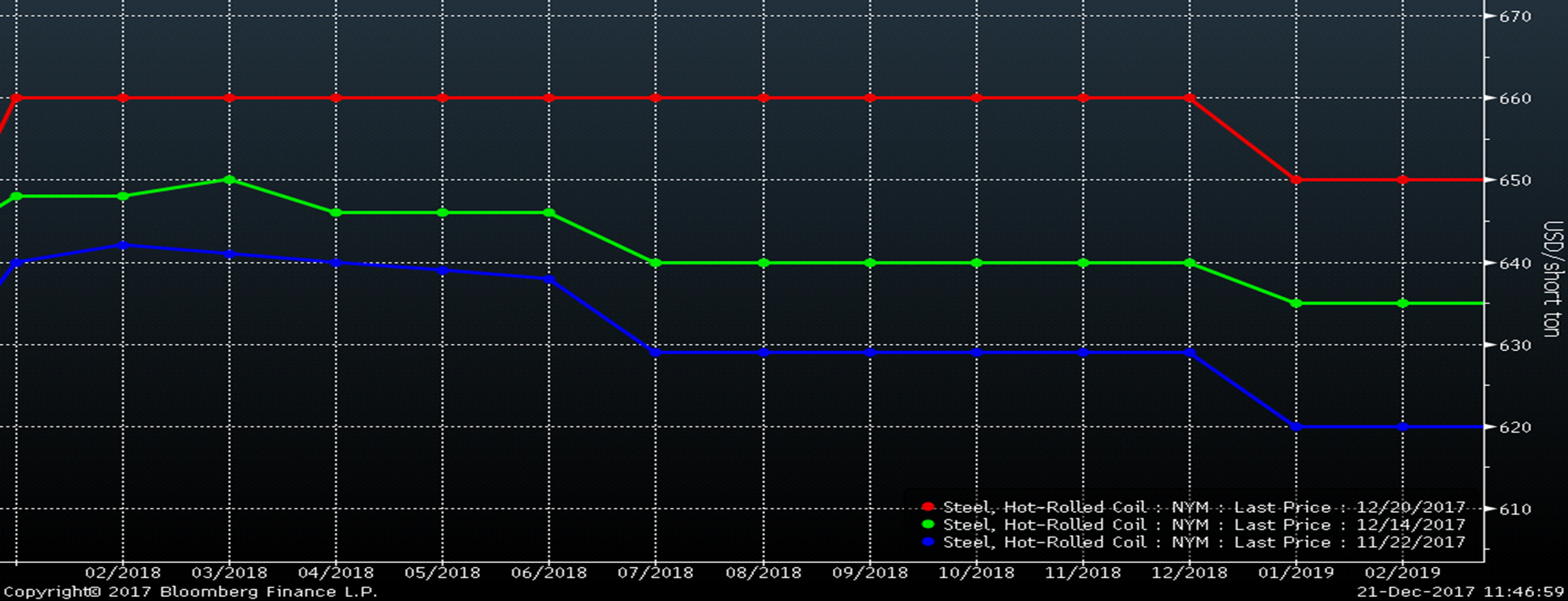Click the blue data point at 07/2018
The height and width of the screenshot is (601, 1568).
pyautogui.click(x=656, y=353)
